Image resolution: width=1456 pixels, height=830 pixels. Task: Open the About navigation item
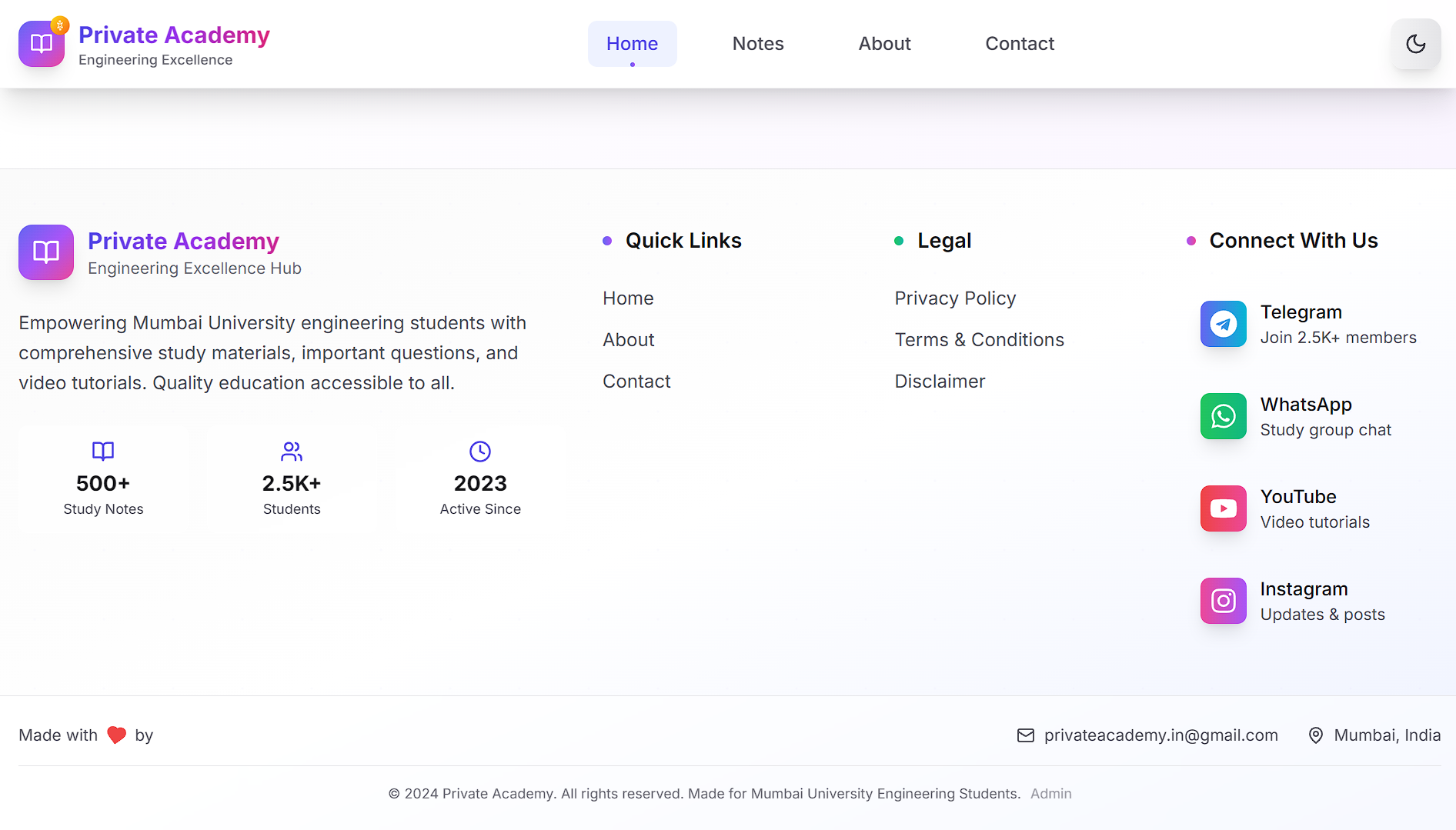884,44
